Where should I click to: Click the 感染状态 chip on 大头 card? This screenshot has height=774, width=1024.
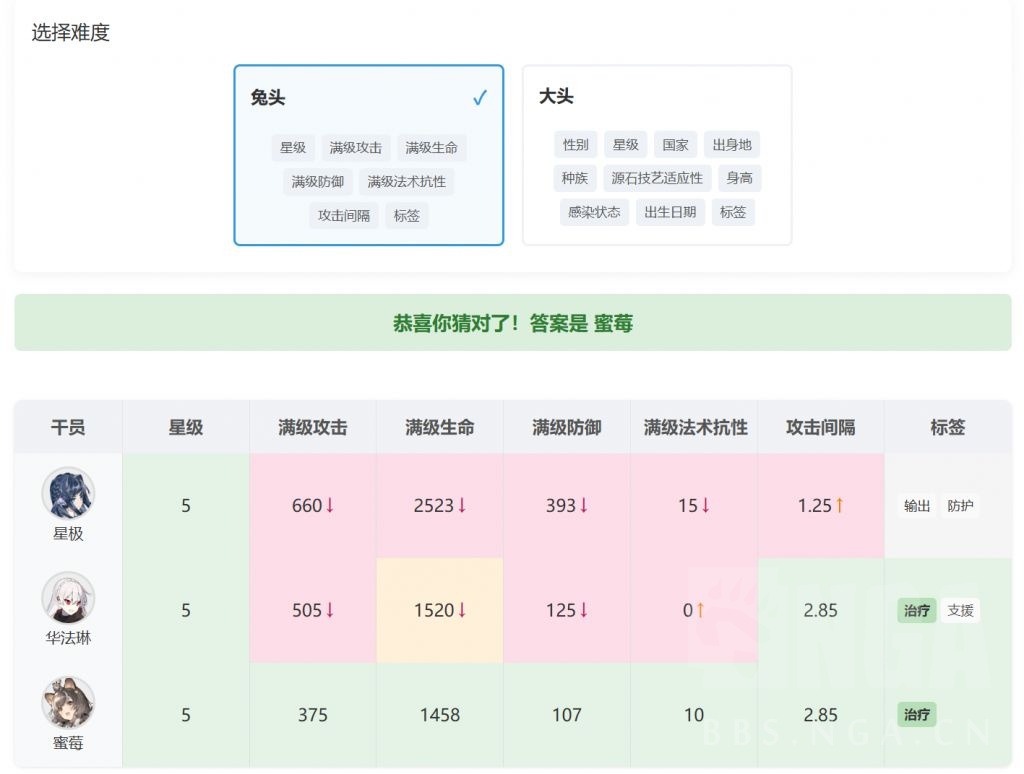(x=594, y=212)
